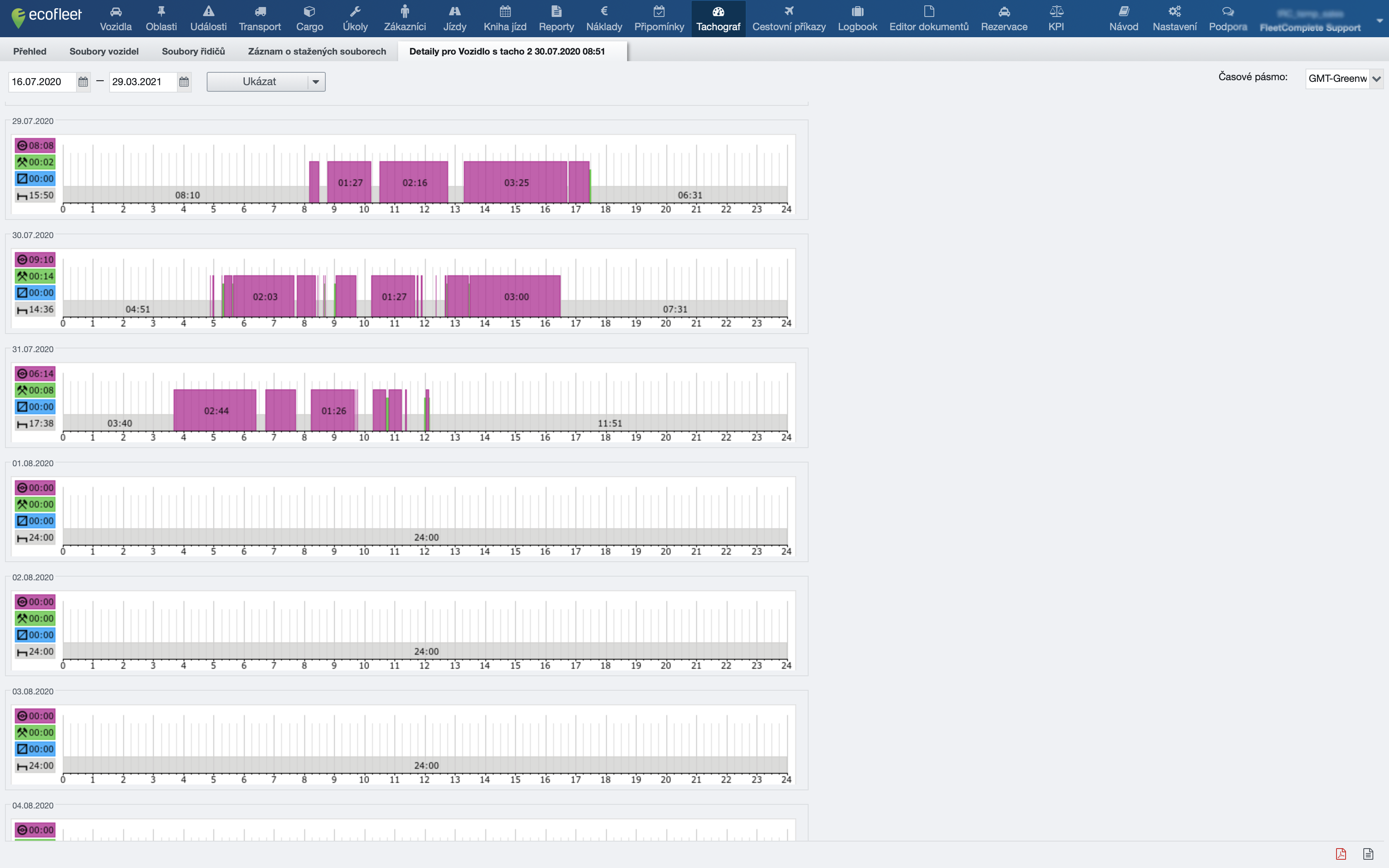Open Nastavení settings section
Viewport: 1389px width, 868px height.
[x=1174, y=18]
